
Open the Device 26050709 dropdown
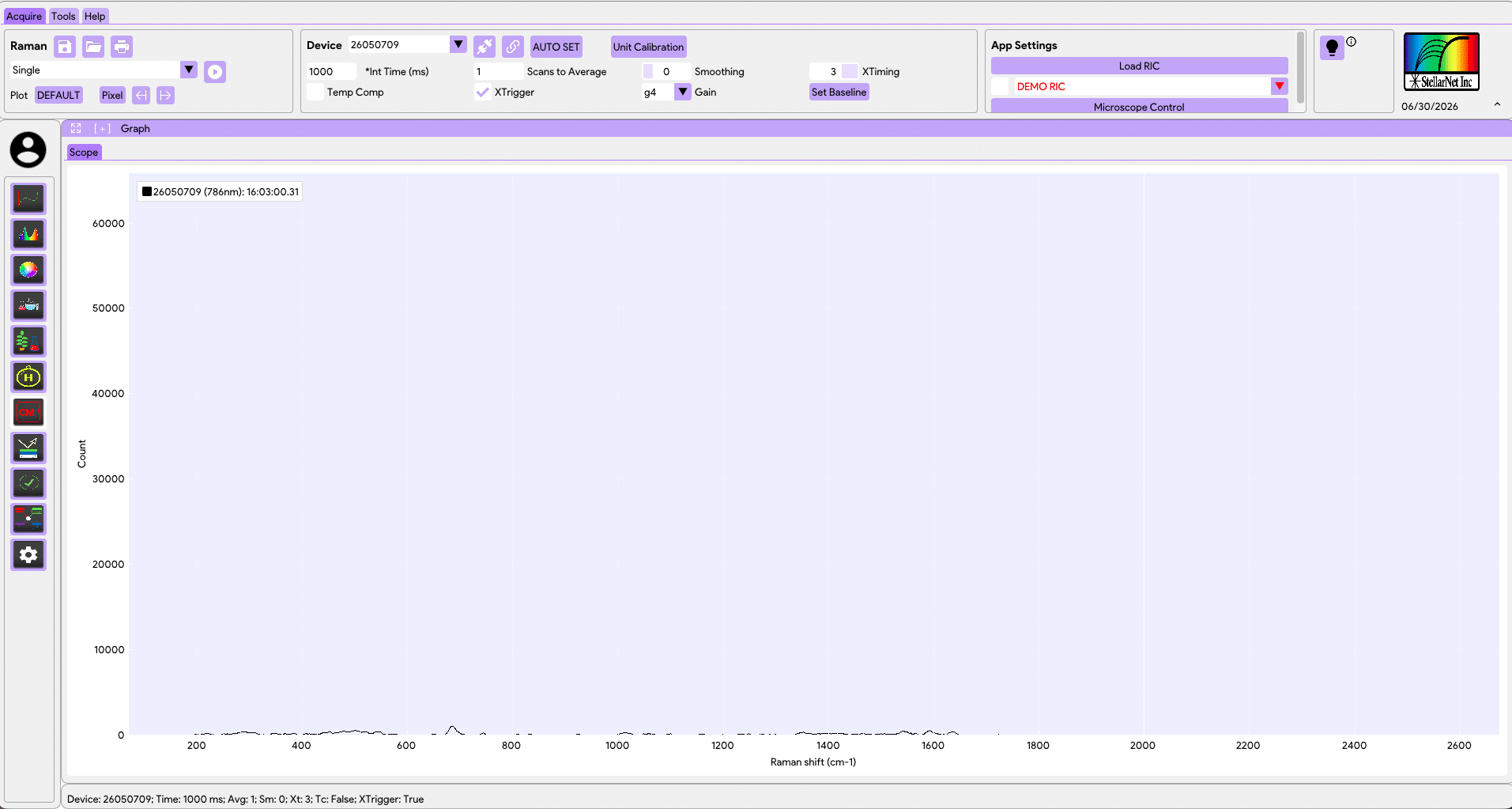point(458,44)
